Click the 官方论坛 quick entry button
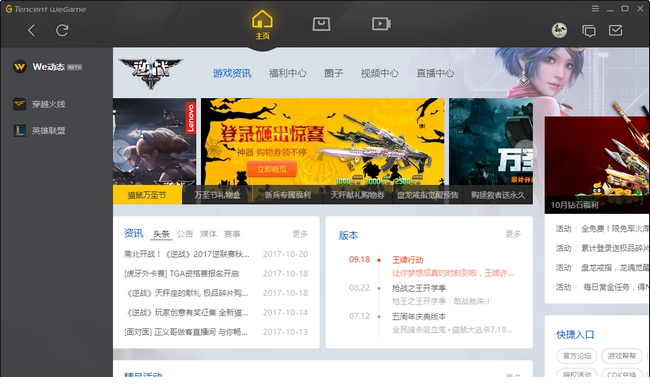The image size is (650, 392). (x=577, y=356)
